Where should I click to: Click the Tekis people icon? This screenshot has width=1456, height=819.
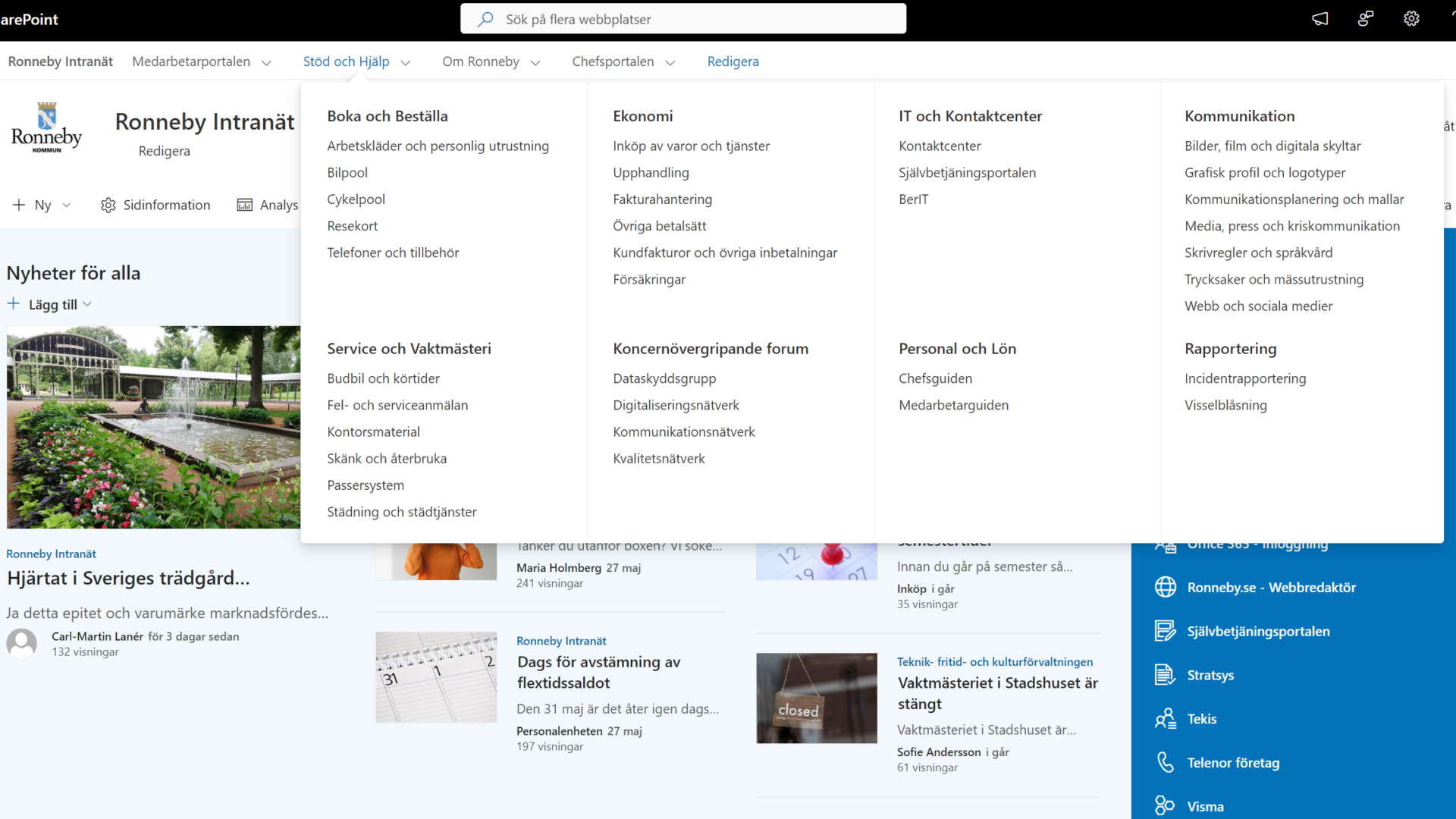tap(1165, 718)
